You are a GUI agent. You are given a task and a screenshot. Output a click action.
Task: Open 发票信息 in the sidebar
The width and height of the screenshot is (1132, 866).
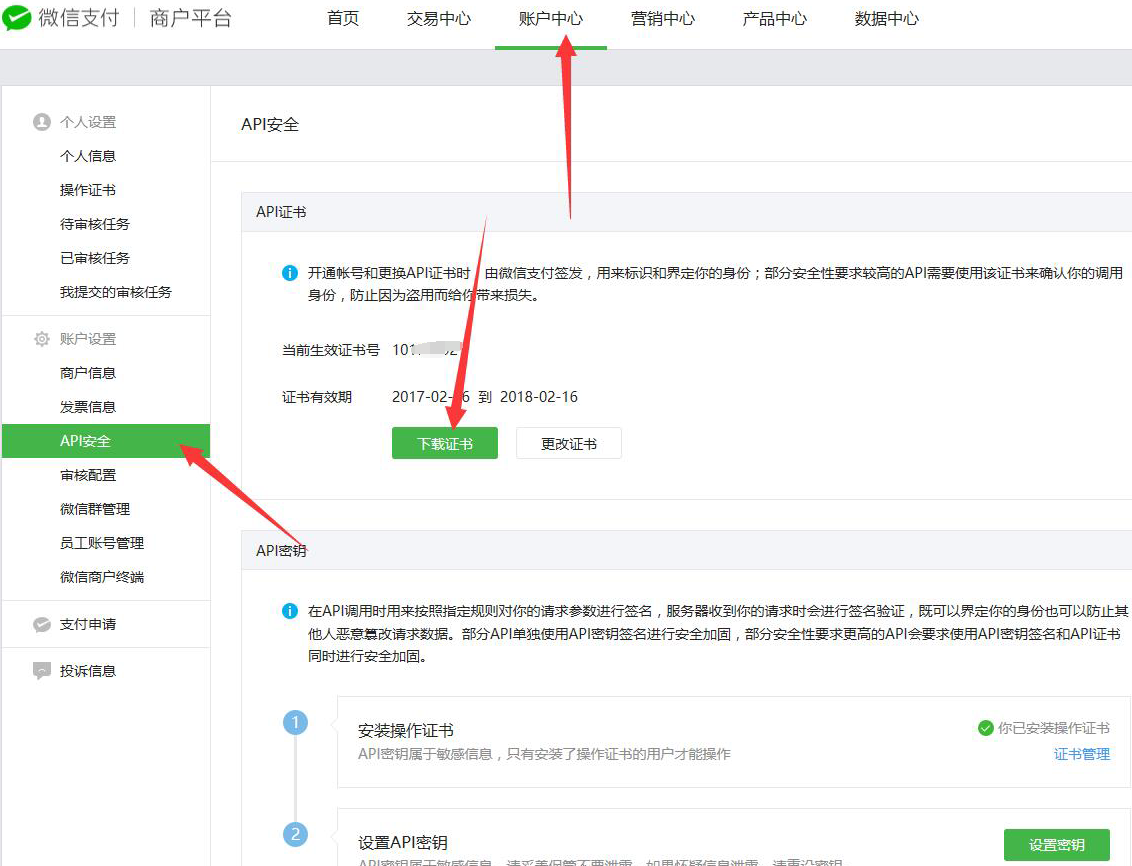pyautogui.click(x=88, y=407)
